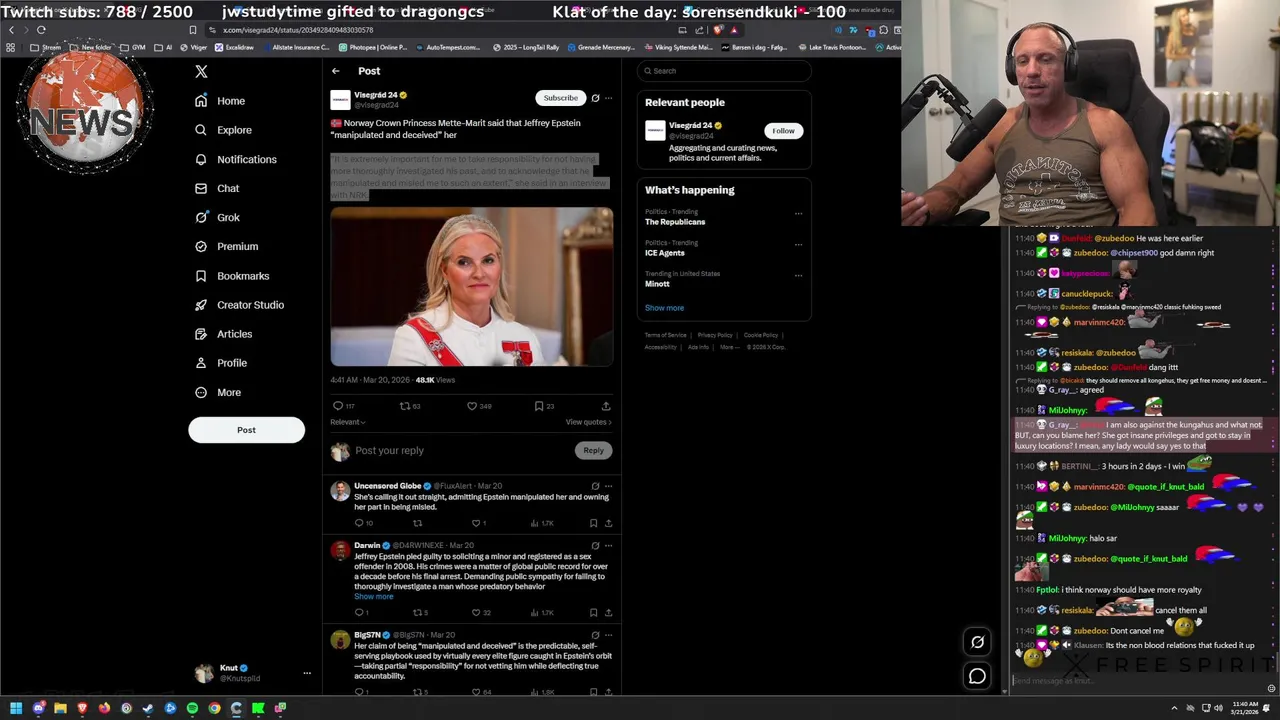1280x720 pixels.
Task: Show more of Darwin's reply
Action: point(373,597)
